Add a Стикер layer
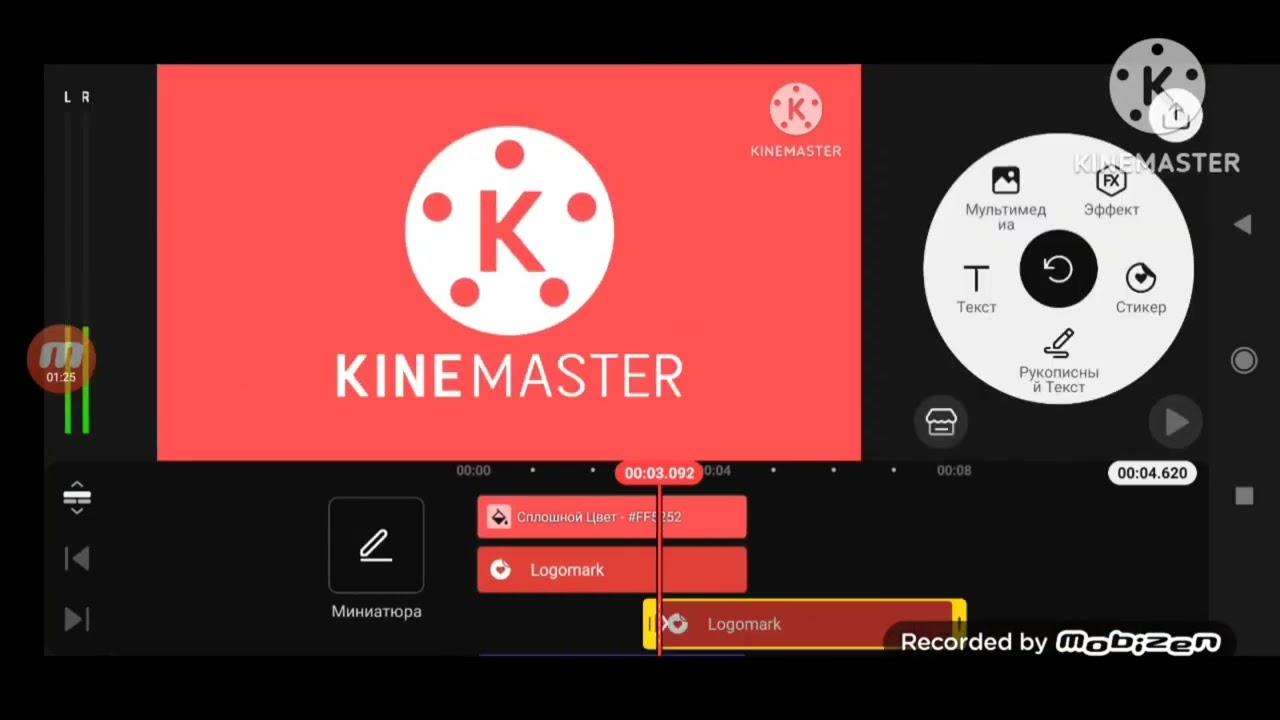Screen dimensions: 1280x720 click(1140, 288)
